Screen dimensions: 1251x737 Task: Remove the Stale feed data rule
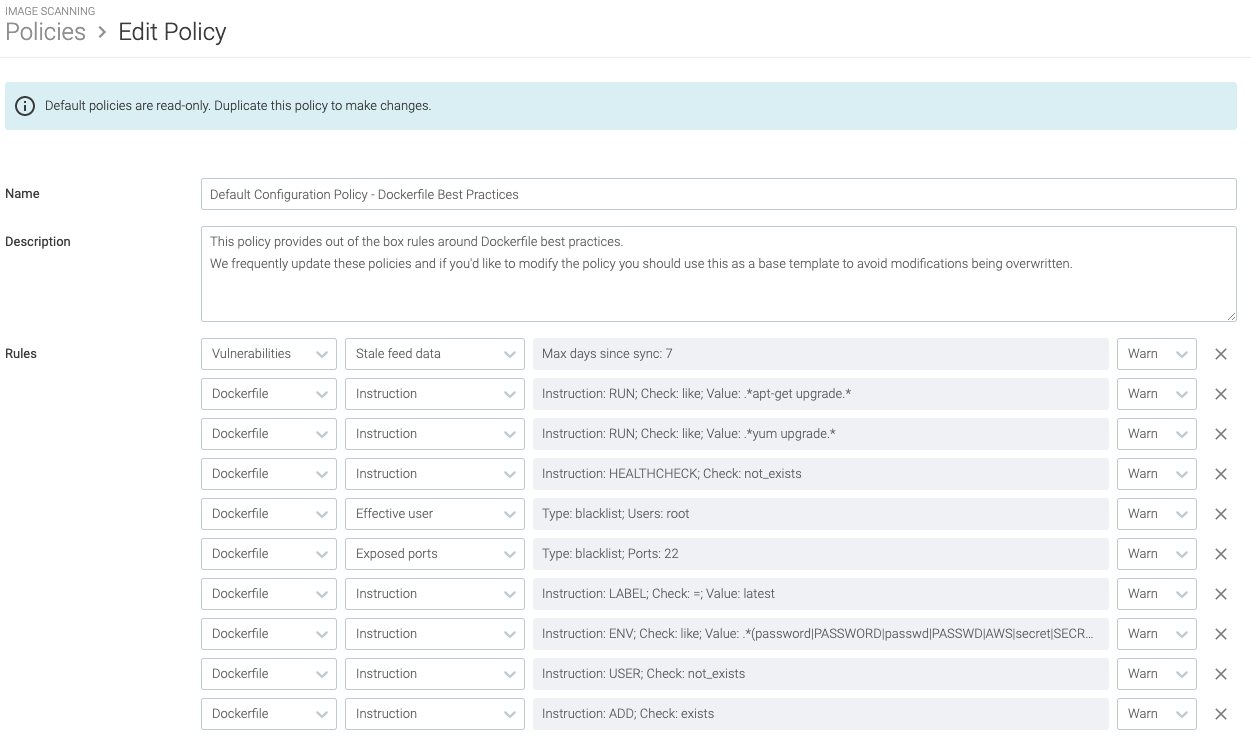point(1221,353)
